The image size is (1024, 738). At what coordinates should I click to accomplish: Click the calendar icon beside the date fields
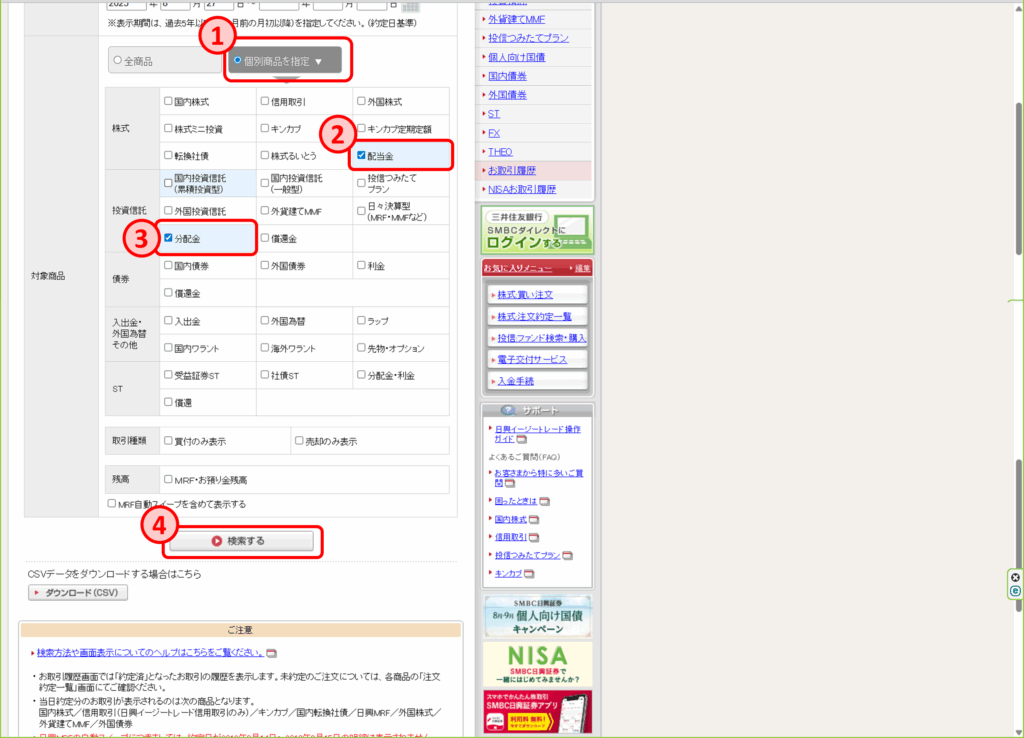[410, 5]
